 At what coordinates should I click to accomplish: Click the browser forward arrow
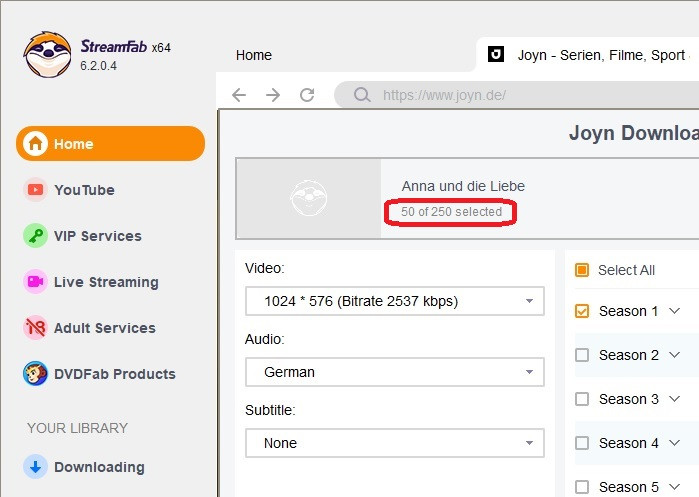click(x=273, y=95)
